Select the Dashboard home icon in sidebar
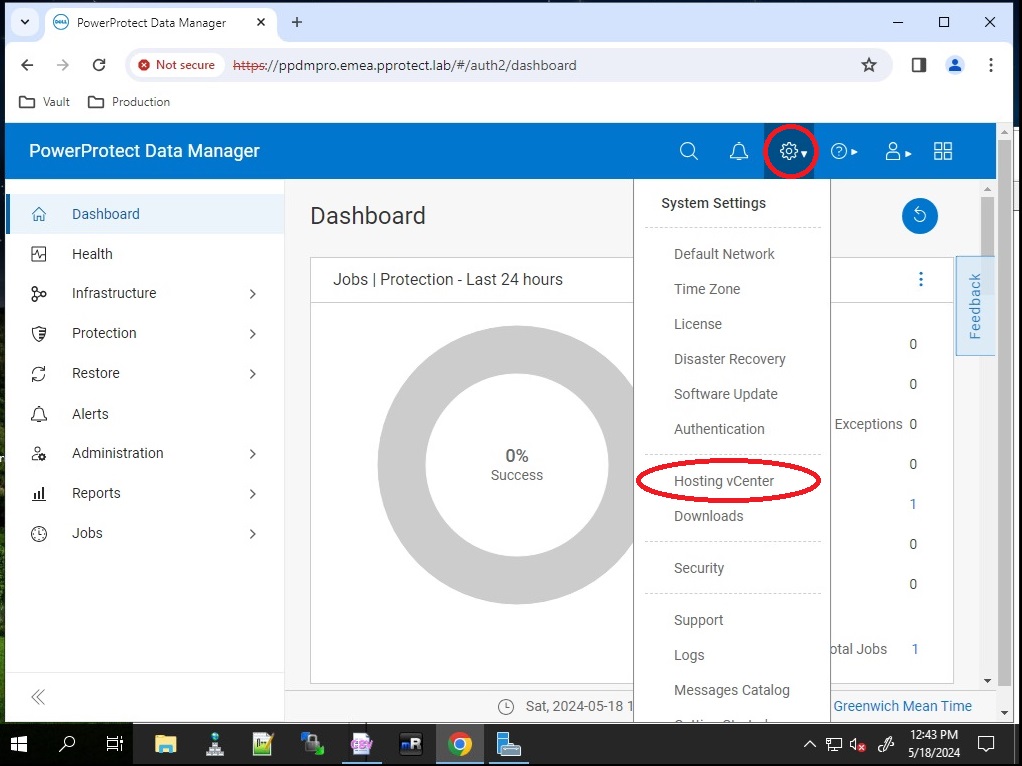Viewport: 1022px width, 766px height. [38, 213]
